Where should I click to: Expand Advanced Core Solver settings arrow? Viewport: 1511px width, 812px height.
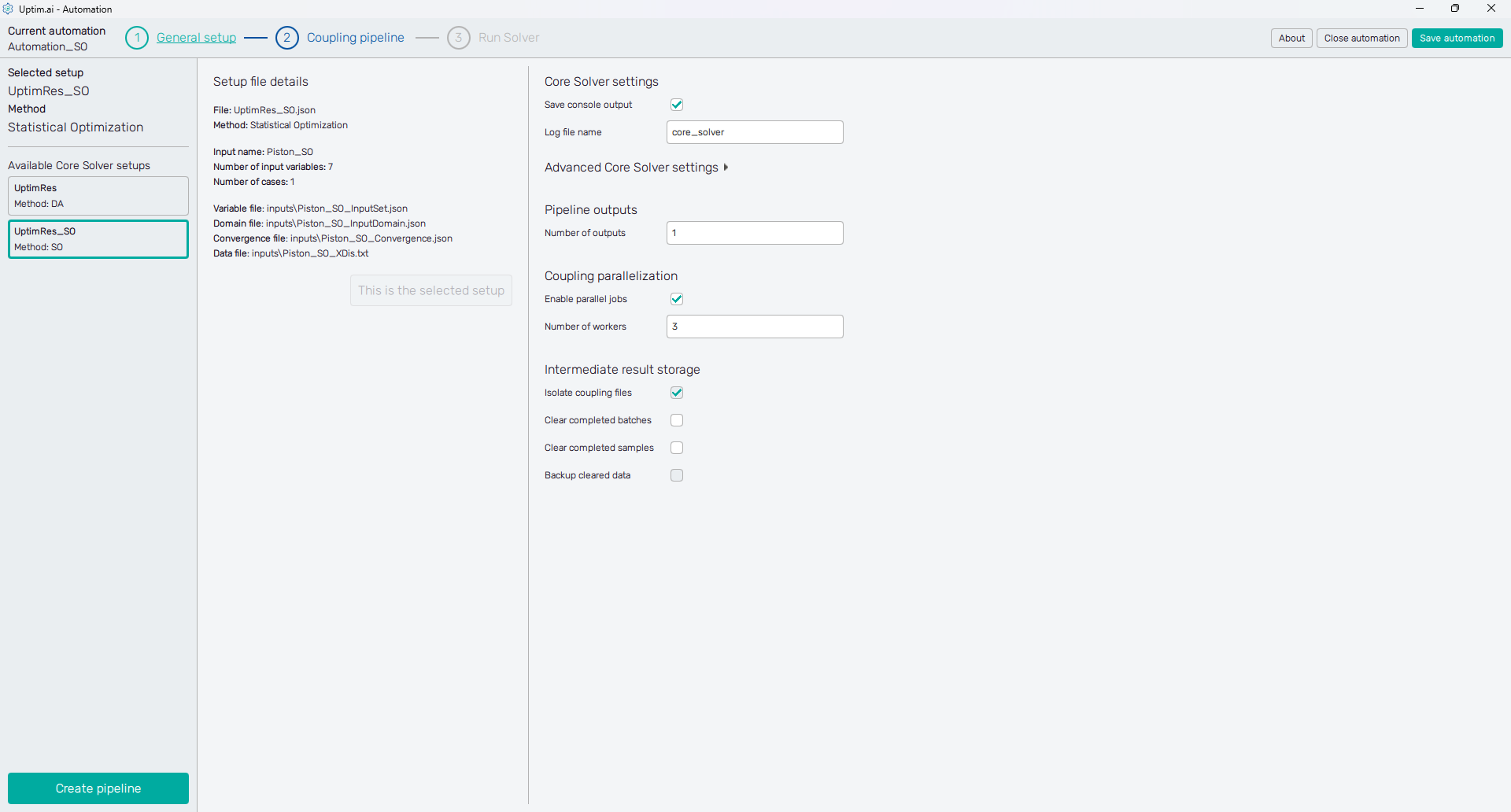pyautogui.click(x=726, y=168)
